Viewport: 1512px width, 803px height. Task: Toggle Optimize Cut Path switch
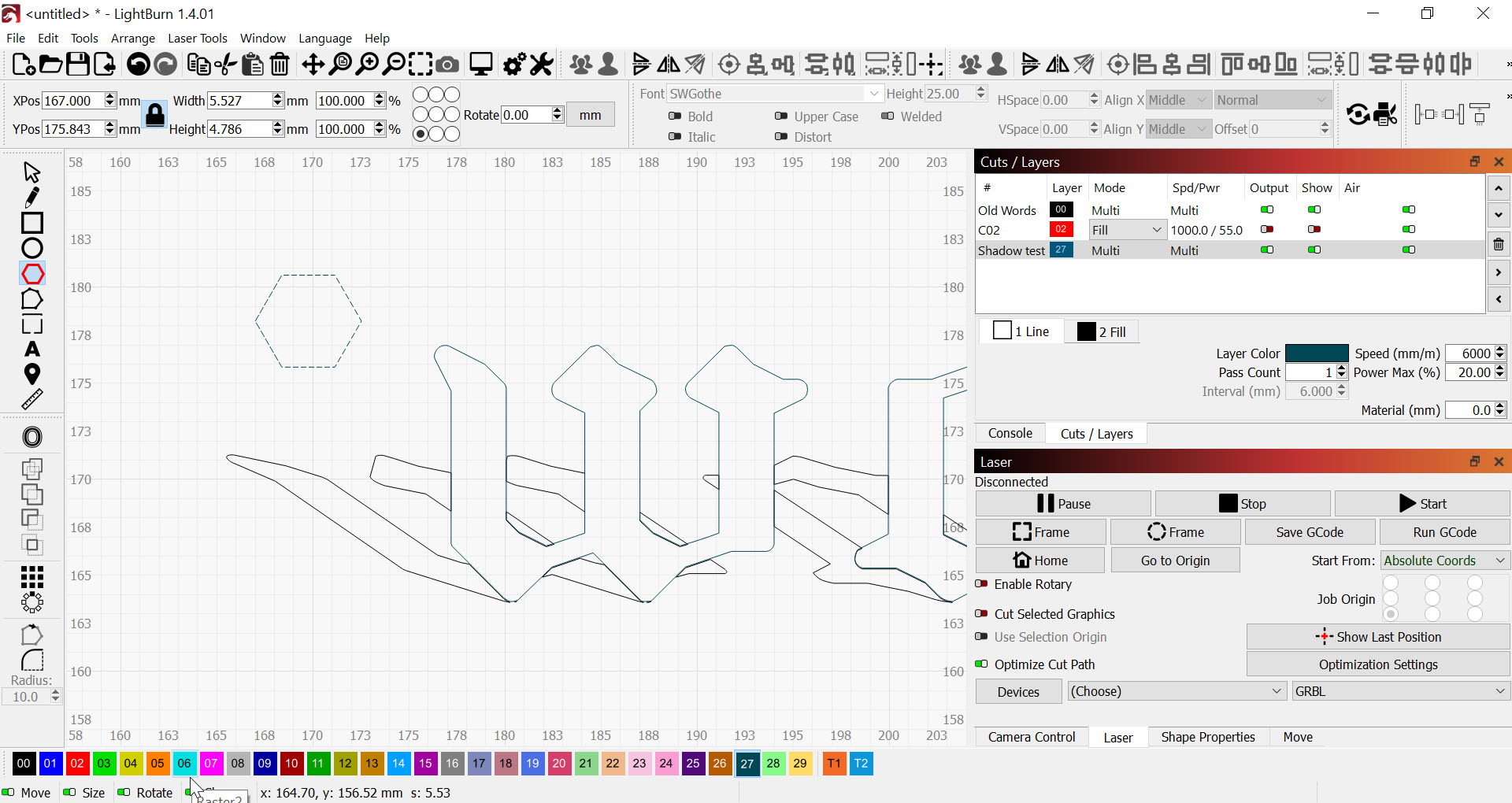[981, 664]
